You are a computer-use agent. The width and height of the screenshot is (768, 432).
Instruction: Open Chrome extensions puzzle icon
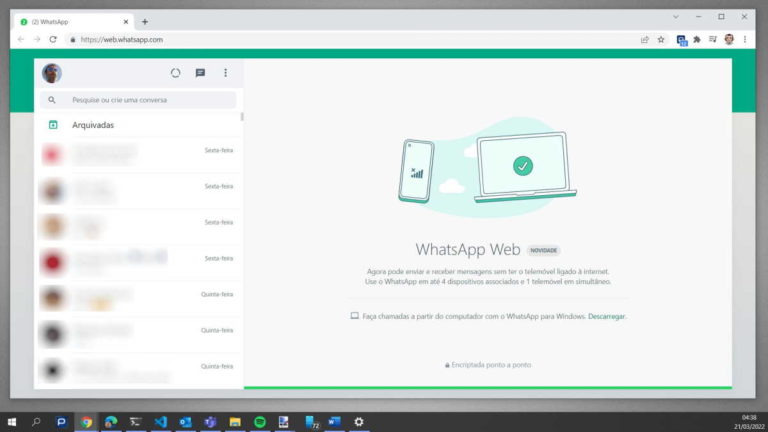pyautogui.click(x=697, y=39)
